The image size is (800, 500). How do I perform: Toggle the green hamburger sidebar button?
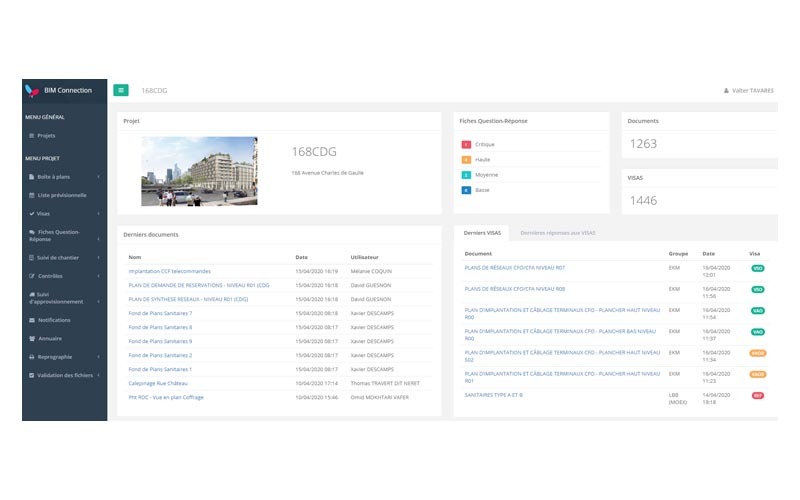[x=121, y=90]
